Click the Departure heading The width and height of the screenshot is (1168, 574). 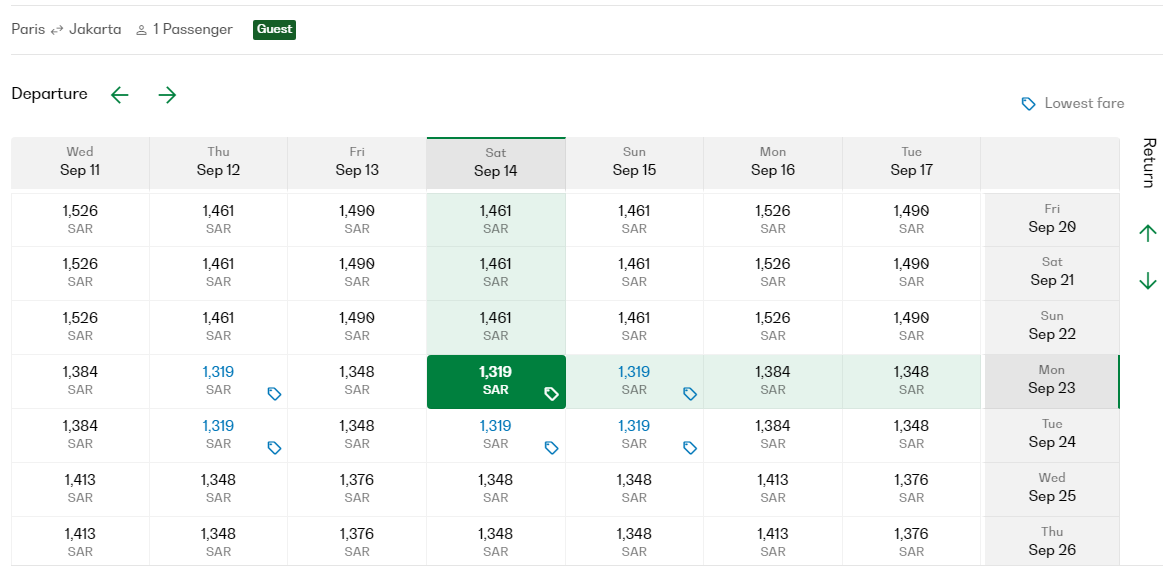tap(49, 94)
